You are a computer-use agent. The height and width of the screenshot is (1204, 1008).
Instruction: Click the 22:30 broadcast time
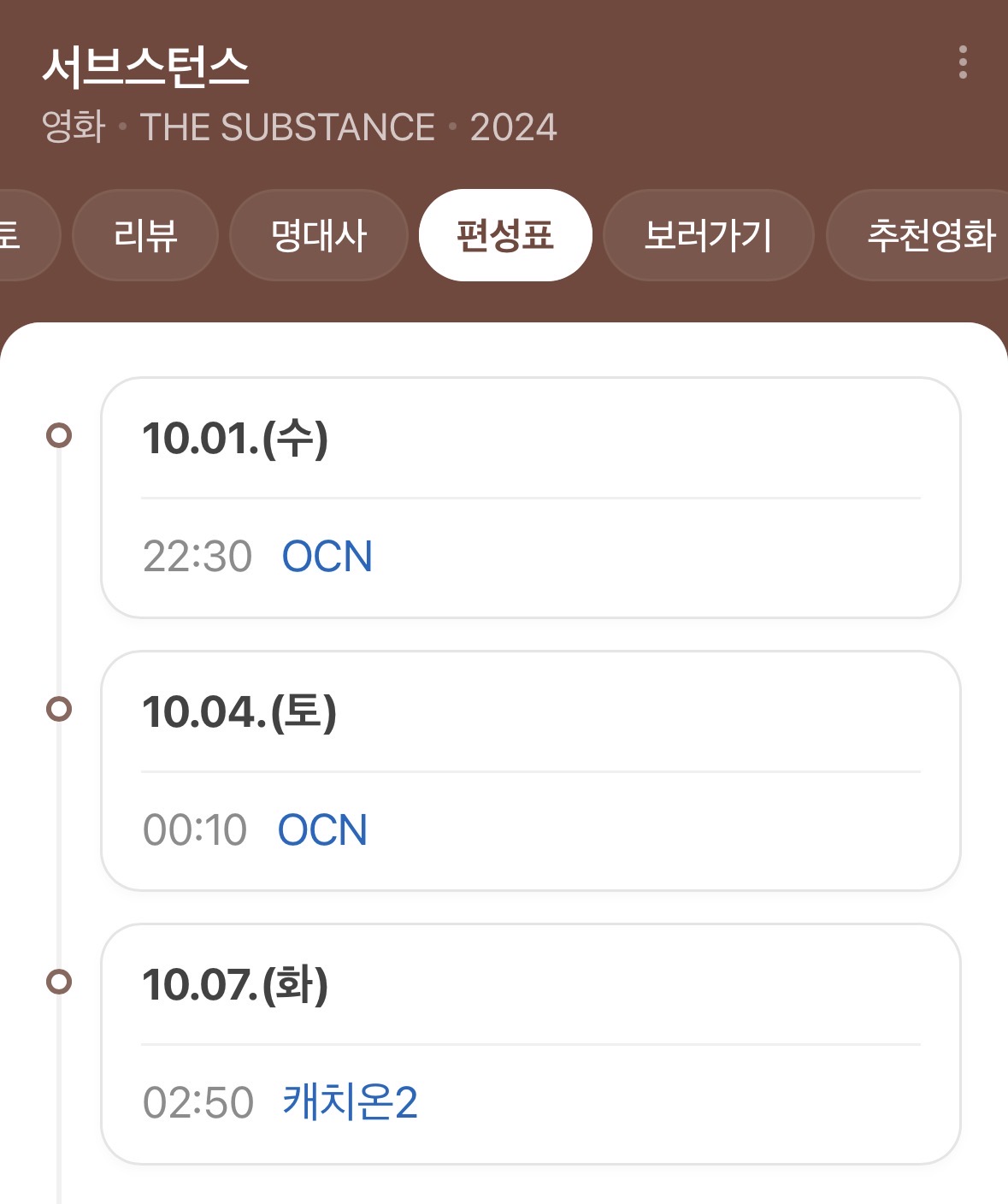tap(197, 557)
